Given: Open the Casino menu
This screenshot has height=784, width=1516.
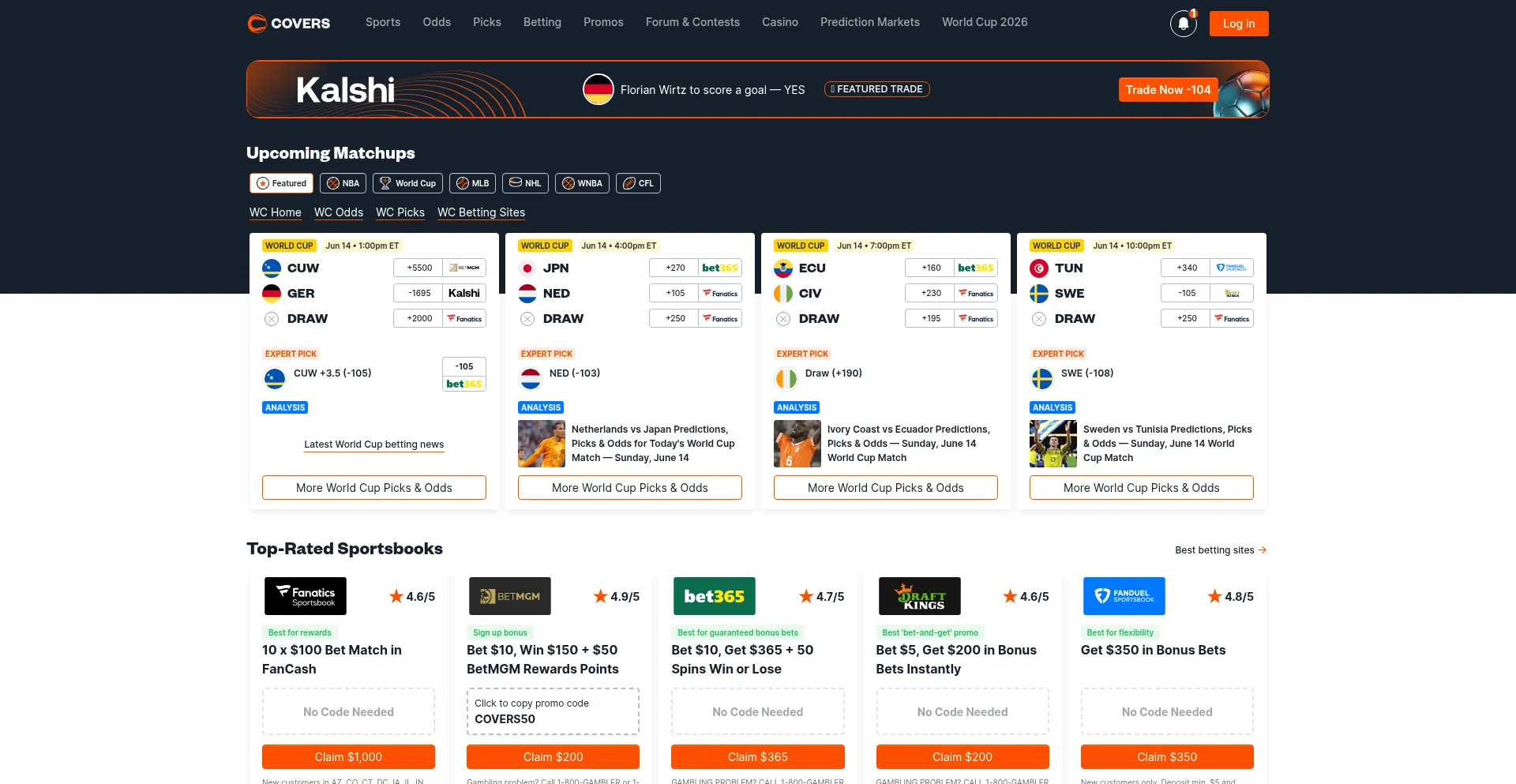Looking at the screenshot, I should coord(780,22).
